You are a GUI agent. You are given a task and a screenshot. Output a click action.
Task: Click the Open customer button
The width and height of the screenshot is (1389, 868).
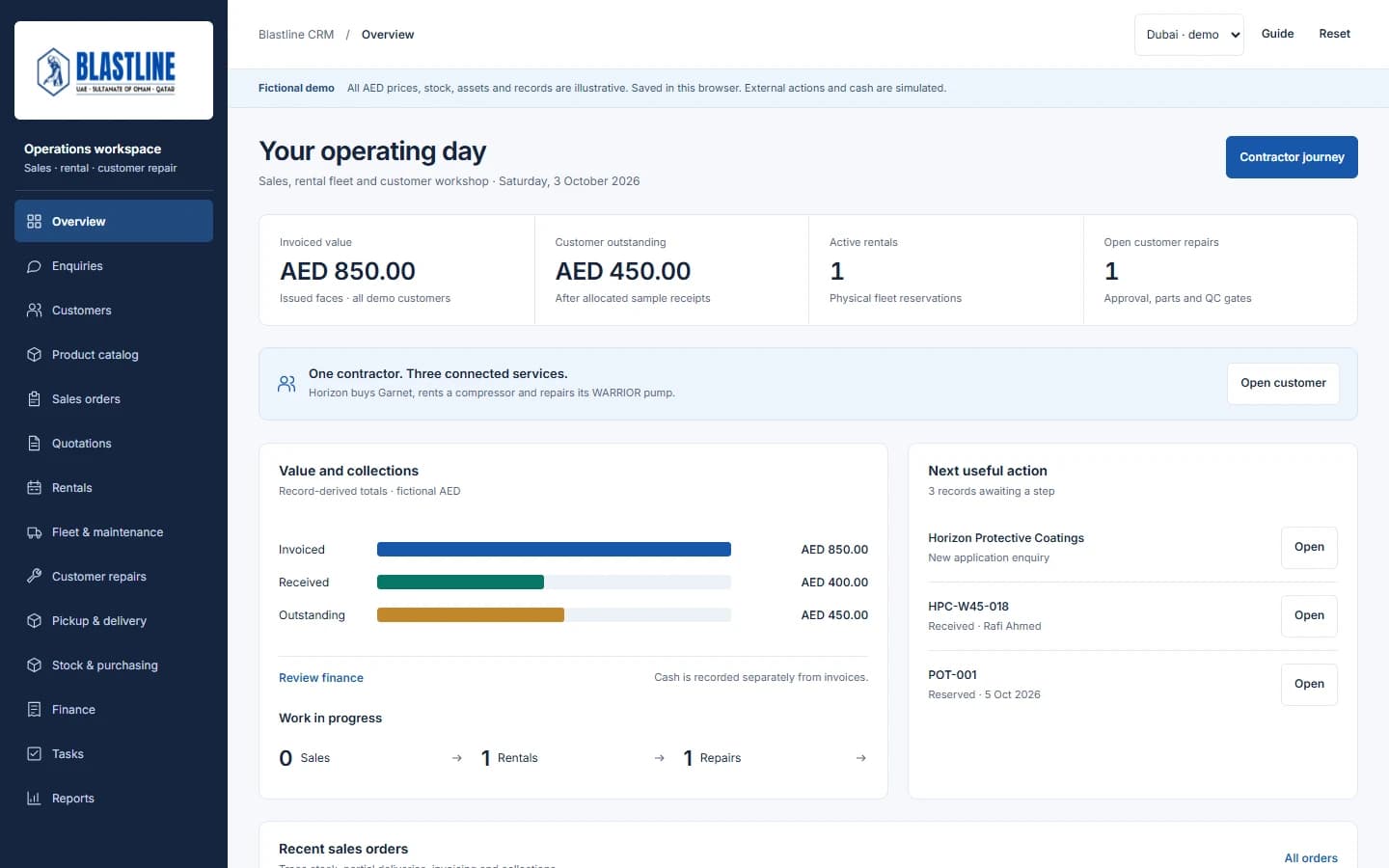tap(1283, 383)
